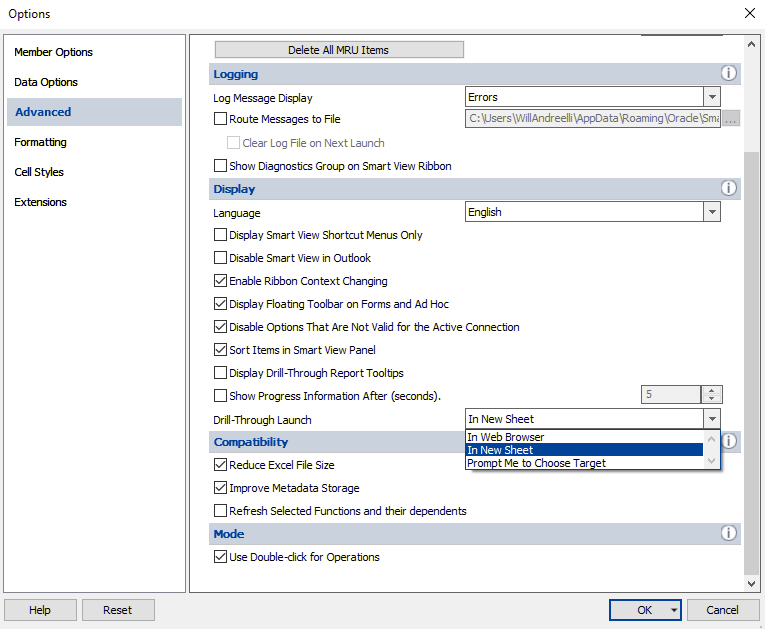
Task: Click the Logging section info icon
Action: coord(728,74)
